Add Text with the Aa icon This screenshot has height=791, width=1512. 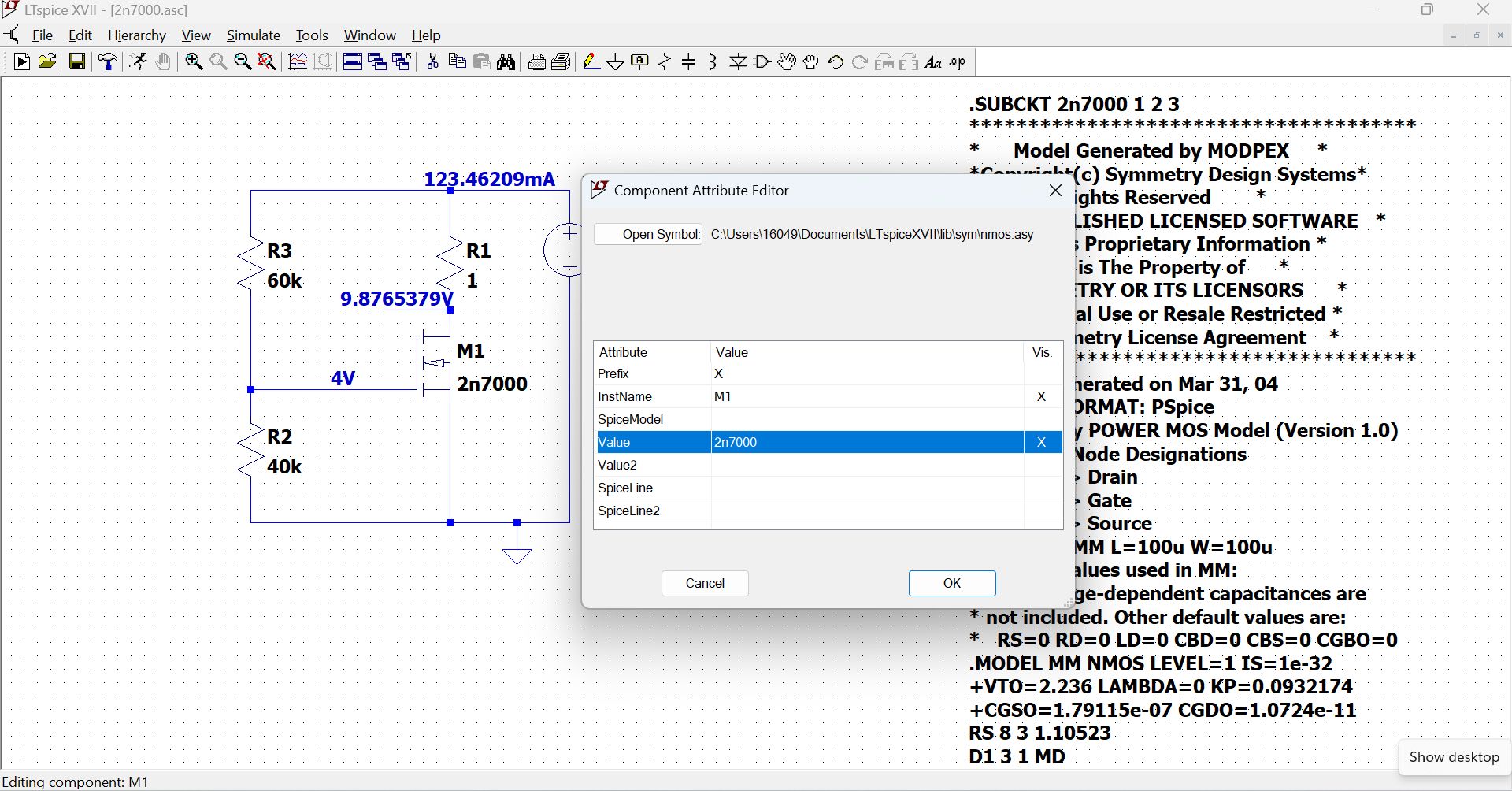coord(933,62)
